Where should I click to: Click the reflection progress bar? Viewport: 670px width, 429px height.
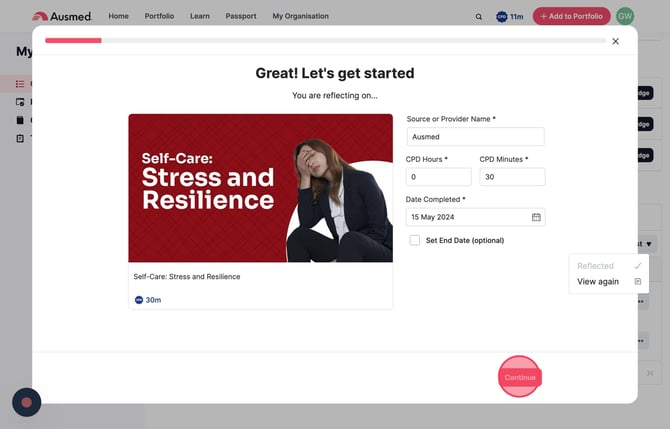click(326, 41)
